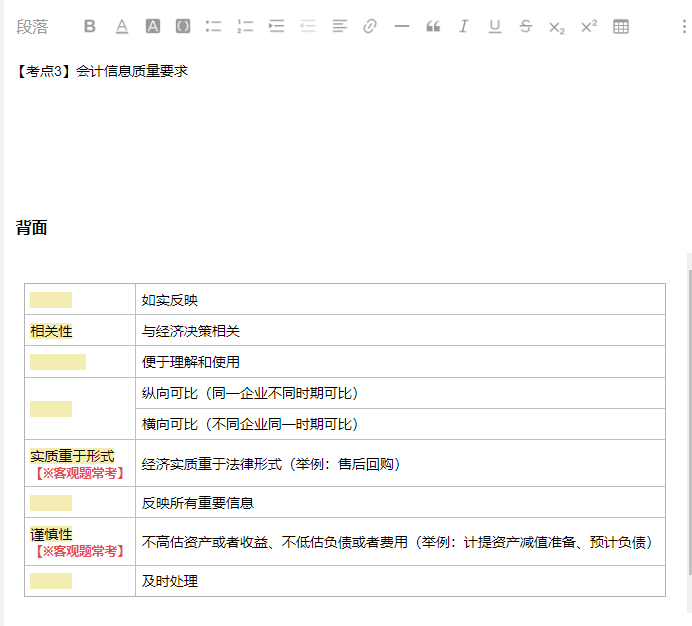692x626 pixels.
Task: Reveal the hidden cloze beside 便于理解和使用
Action: click(x=58, y=362)
